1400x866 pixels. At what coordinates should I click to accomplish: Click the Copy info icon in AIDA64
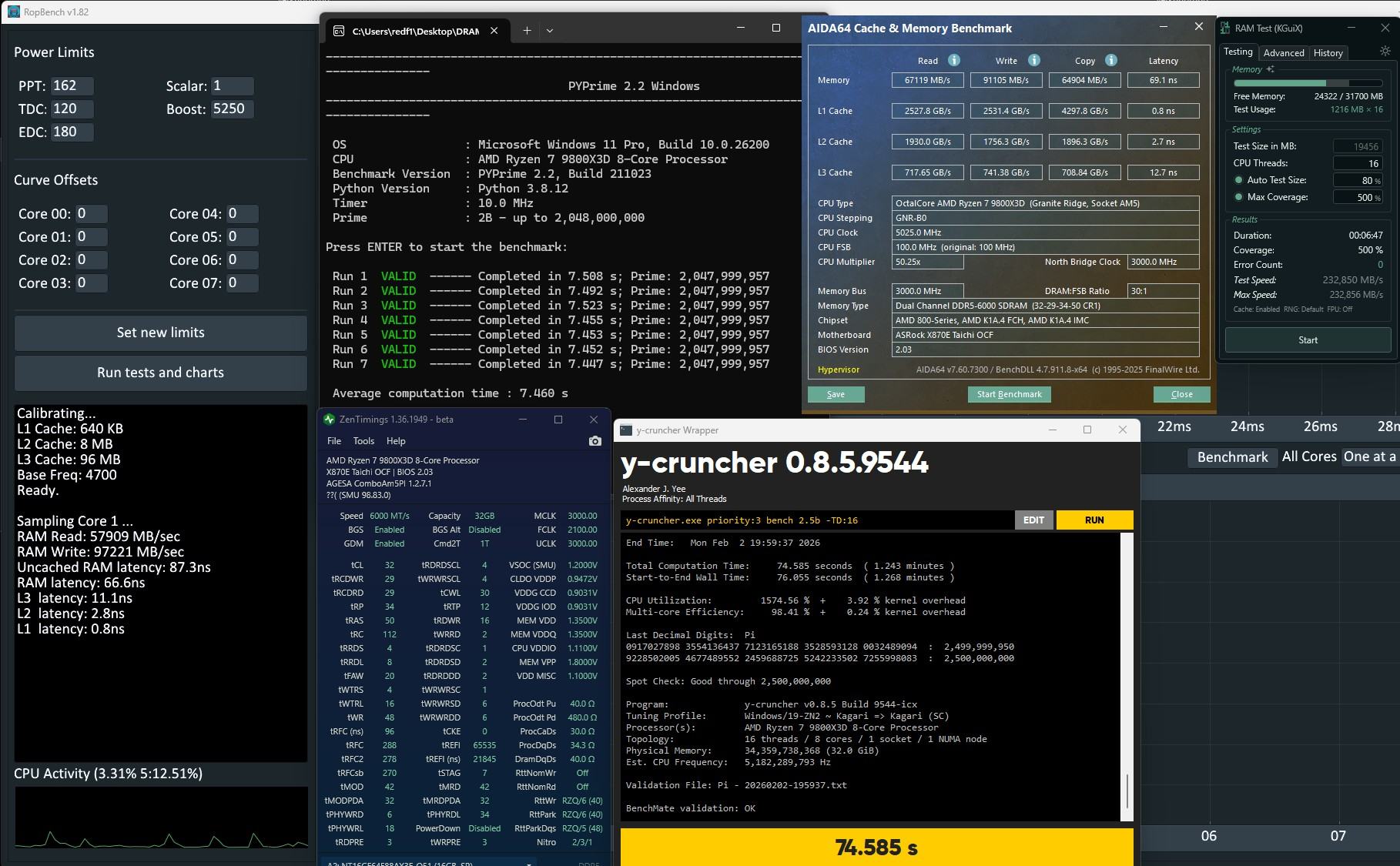(1110, 60)
